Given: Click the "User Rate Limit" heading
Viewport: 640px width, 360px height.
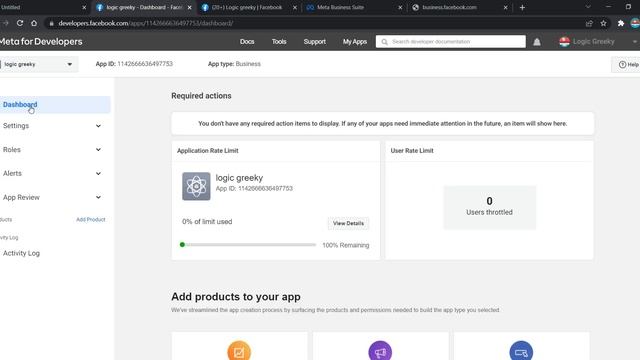Looking at the screenshot, I should [412, 151].
